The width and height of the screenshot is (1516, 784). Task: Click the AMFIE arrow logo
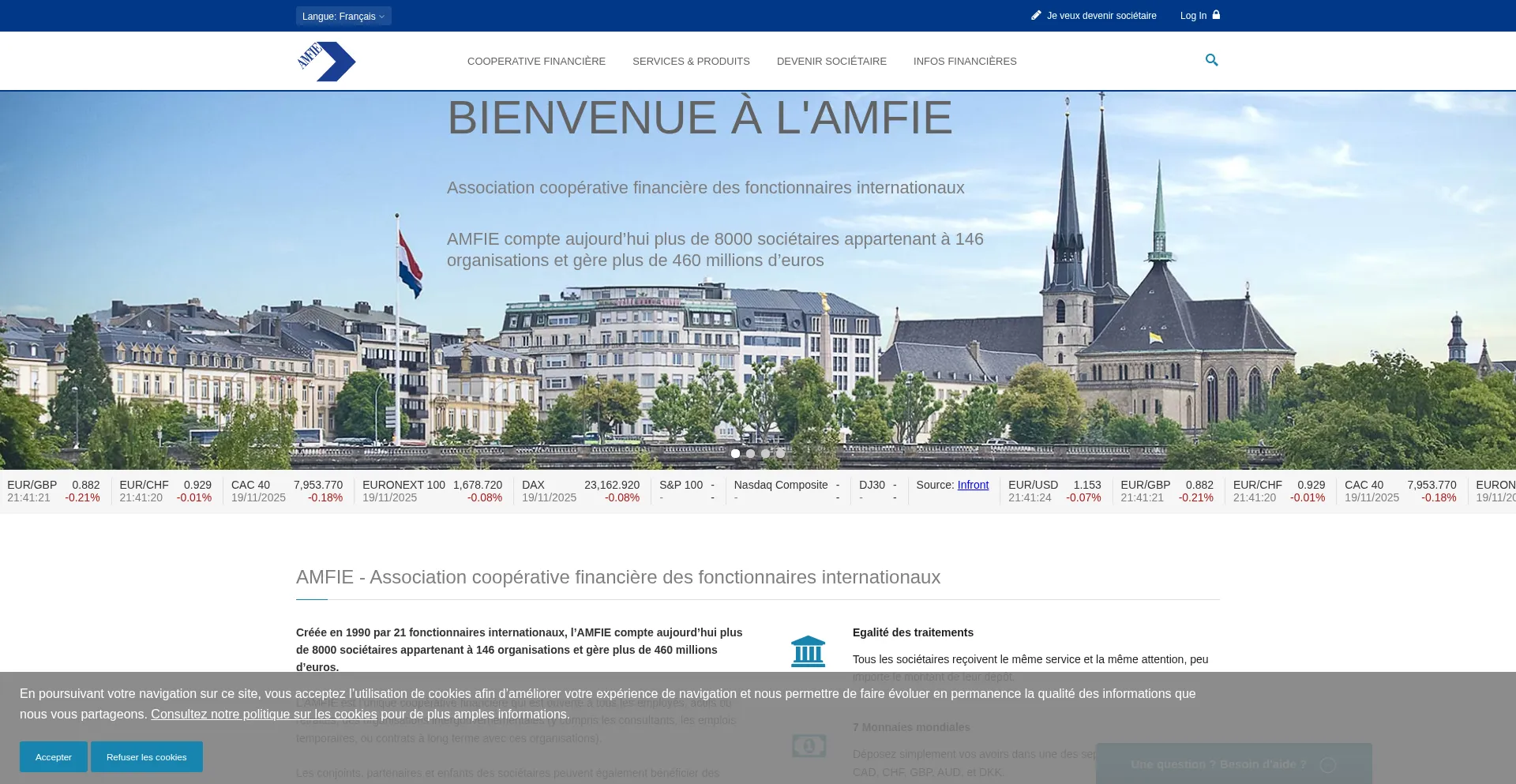(326, 61)
